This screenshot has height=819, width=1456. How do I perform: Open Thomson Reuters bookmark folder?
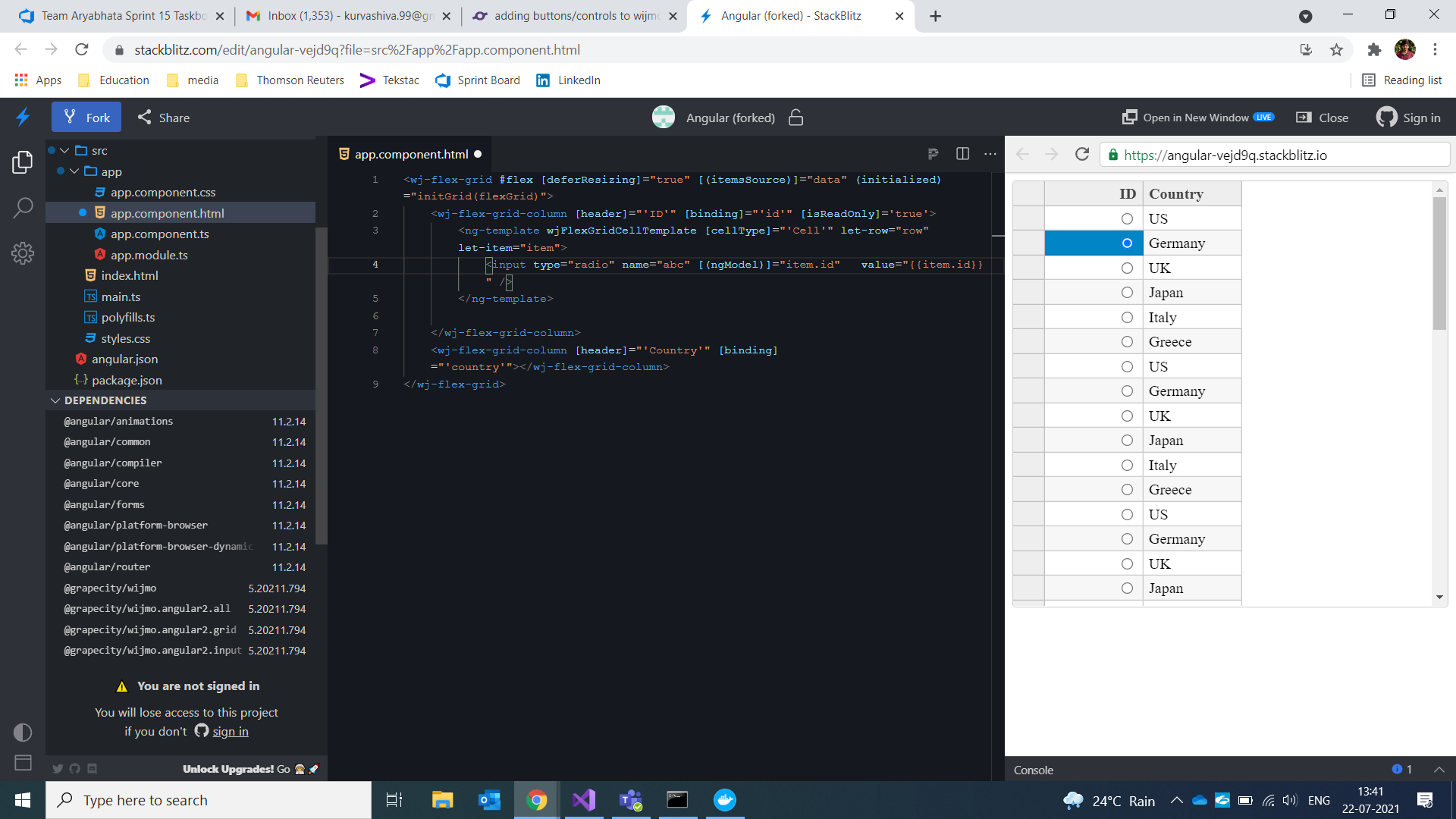[x=290, y=80]
